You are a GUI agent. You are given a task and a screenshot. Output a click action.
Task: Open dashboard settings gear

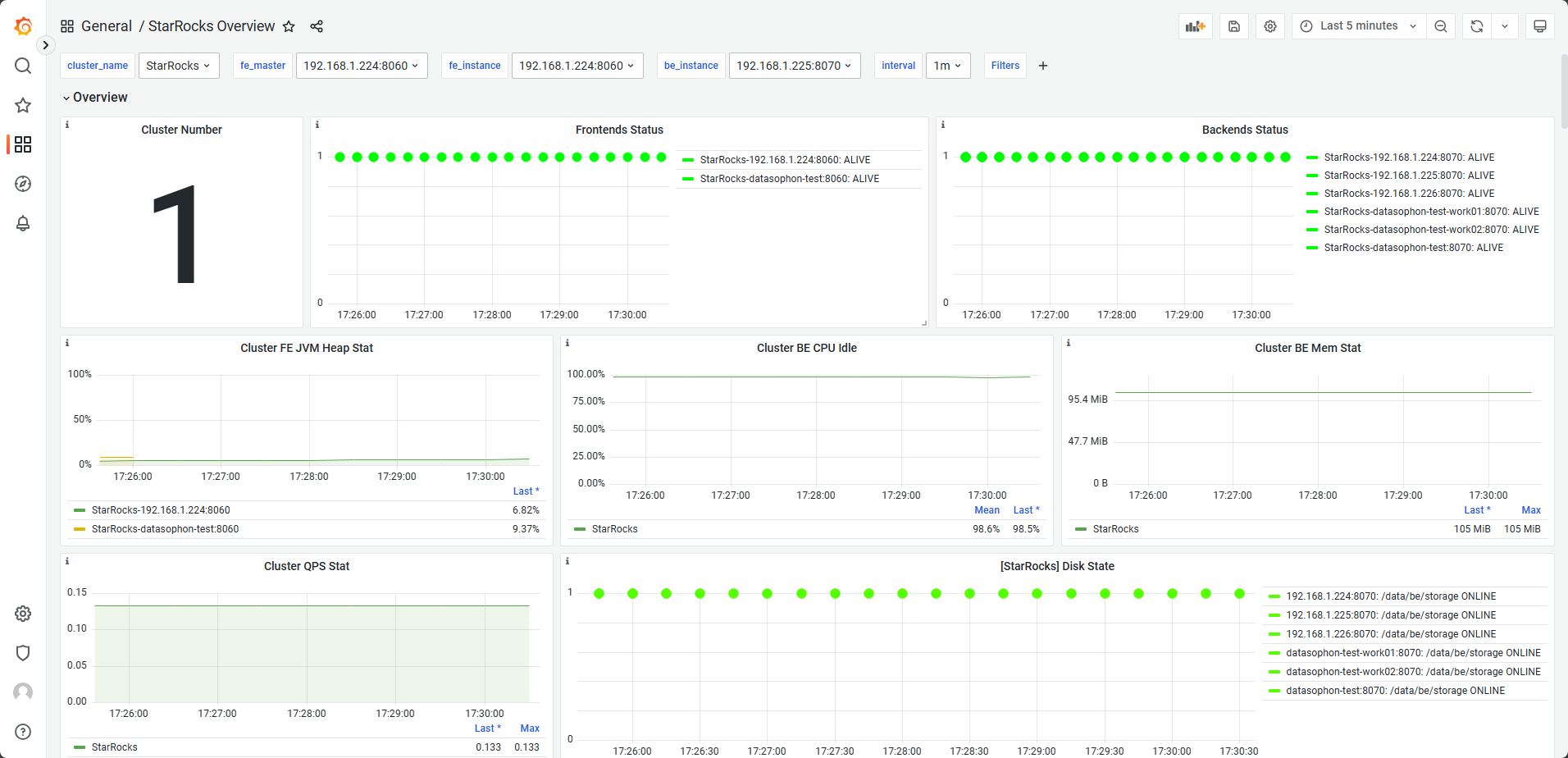pyautogui.click(x=1270, y=26)
